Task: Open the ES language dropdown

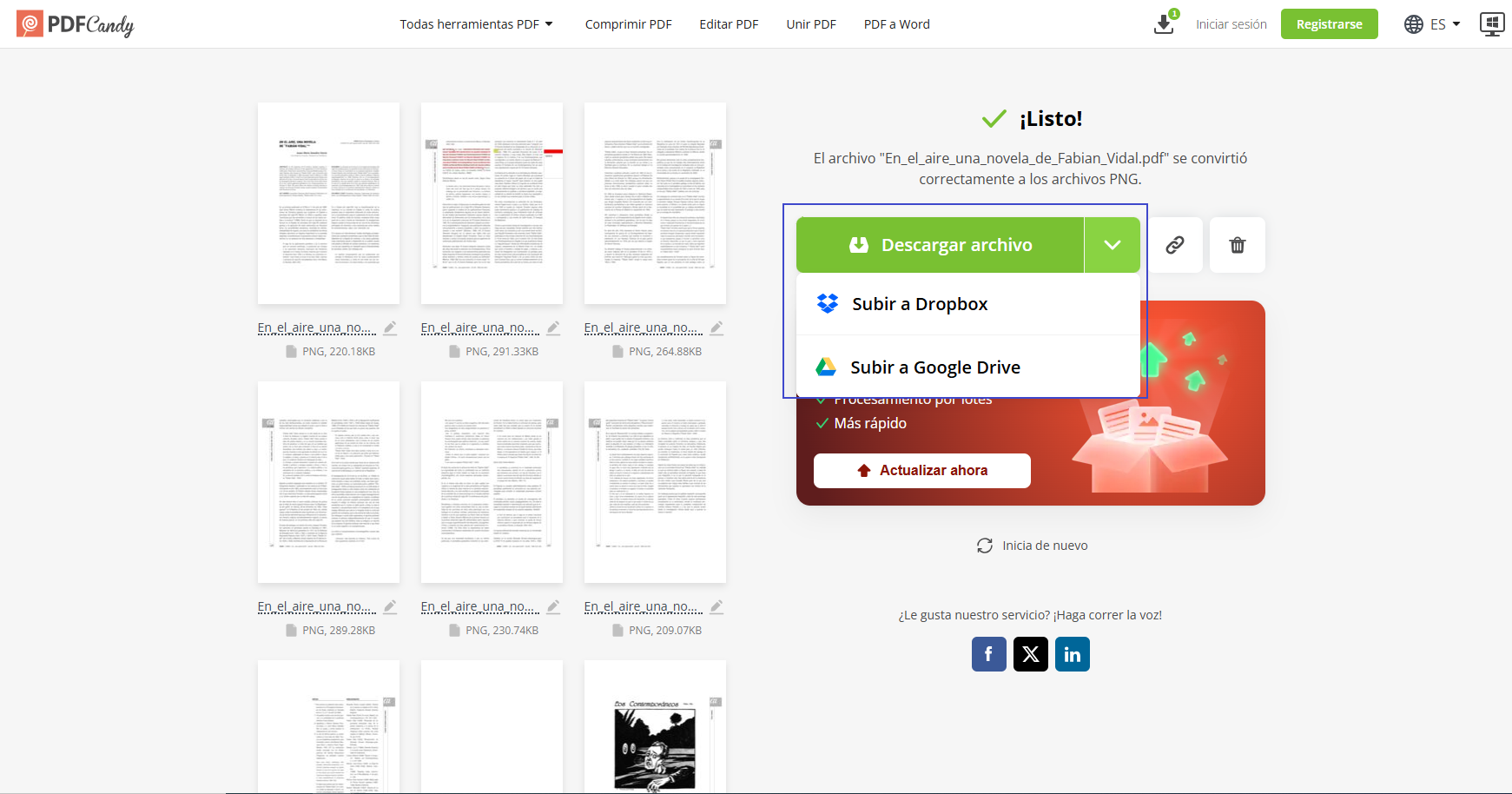Action: pos(1446,24)
